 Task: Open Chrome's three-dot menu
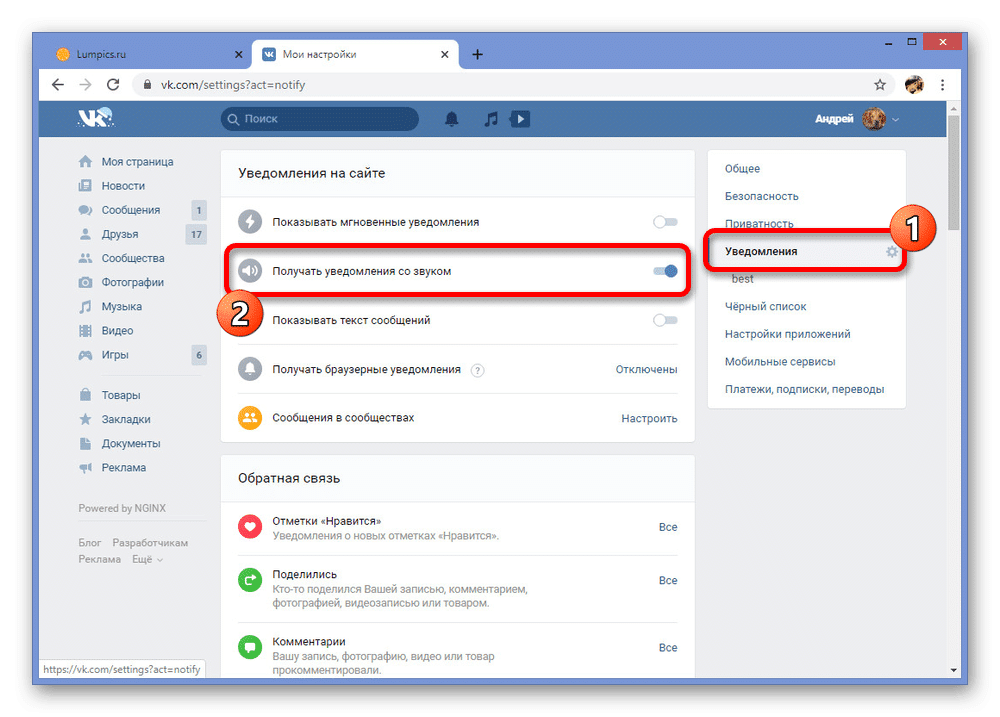942,85
